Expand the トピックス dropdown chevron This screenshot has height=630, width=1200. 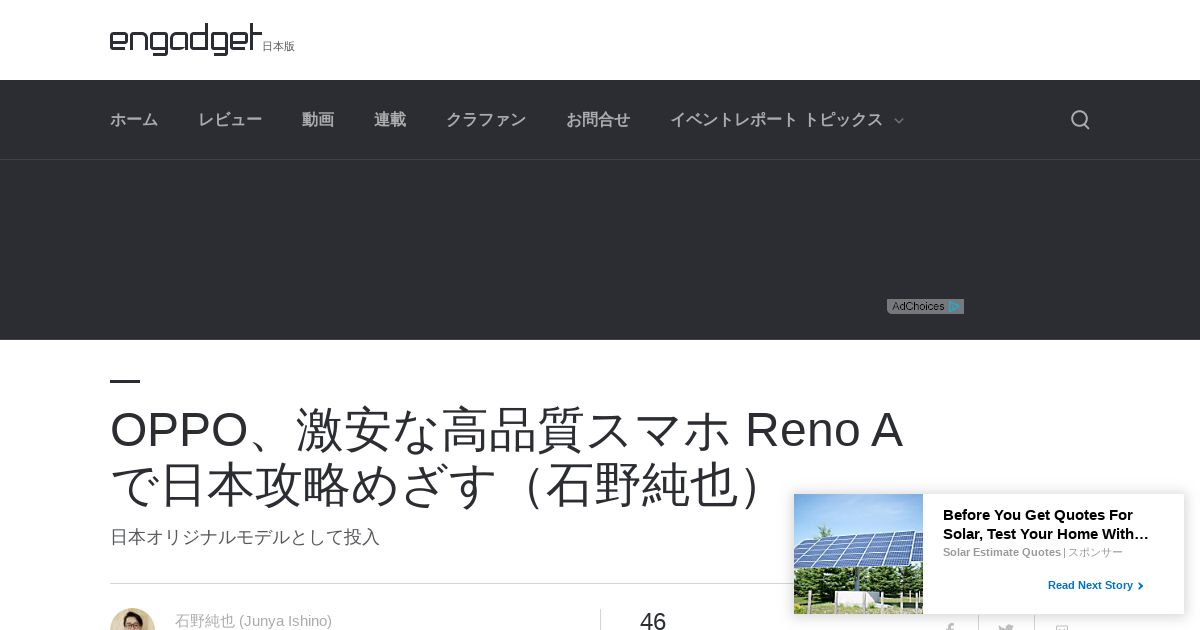pos(898,121)
